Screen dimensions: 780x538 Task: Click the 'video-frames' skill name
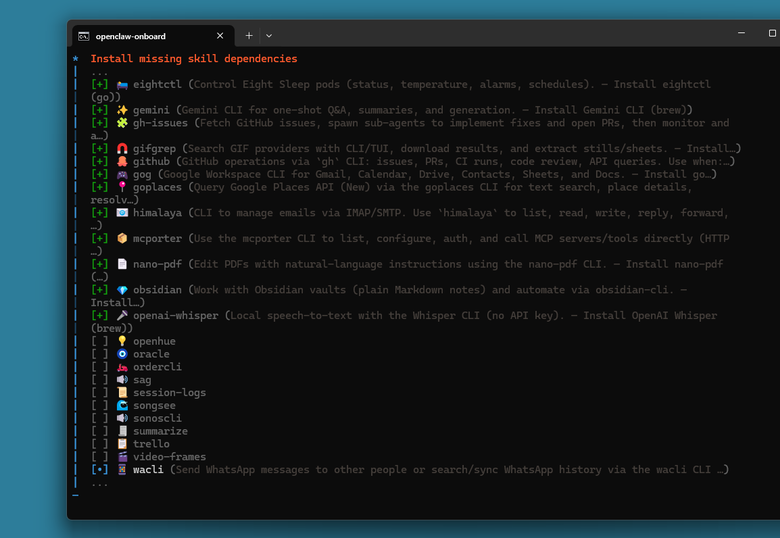[169, 457]
